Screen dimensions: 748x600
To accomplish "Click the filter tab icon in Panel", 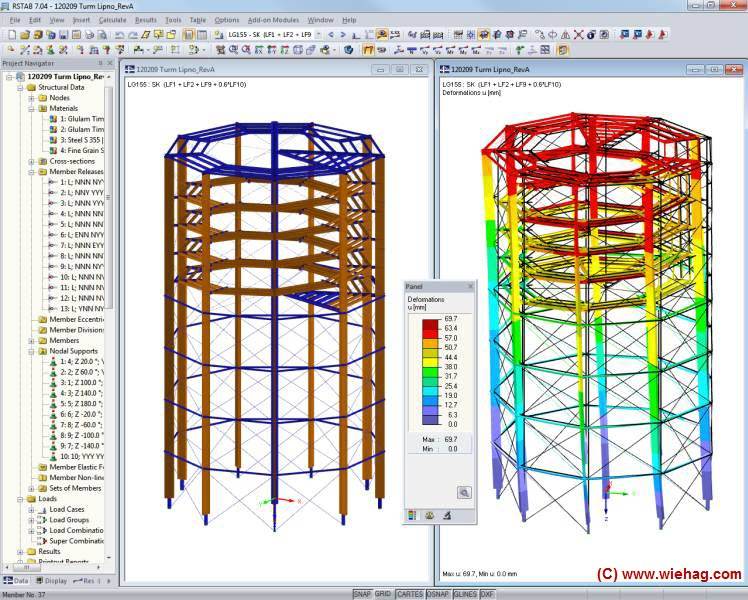I will pos(447,515).
